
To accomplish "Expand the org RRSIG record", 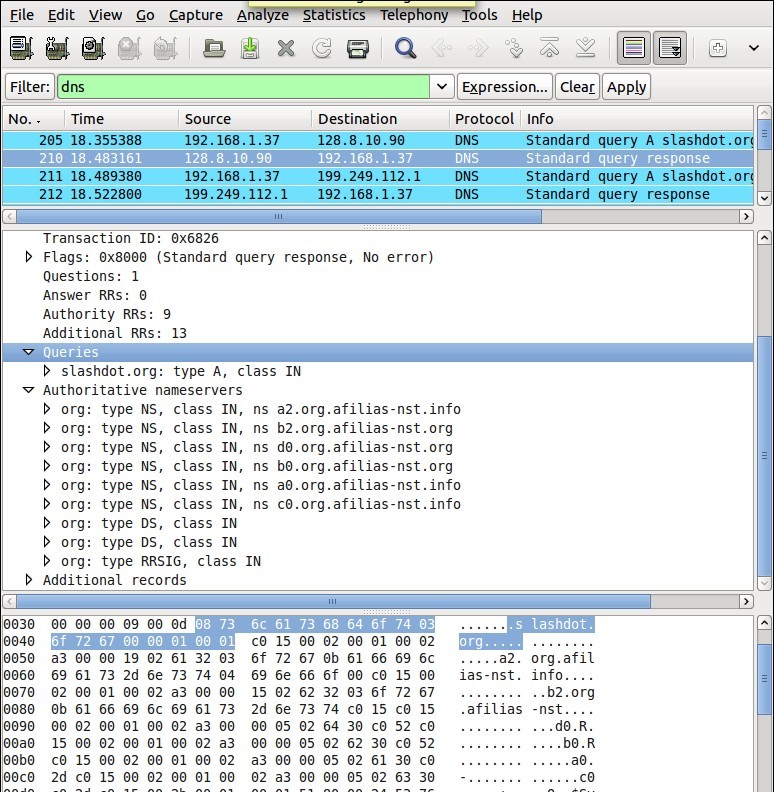I will [x=47, y=561].
